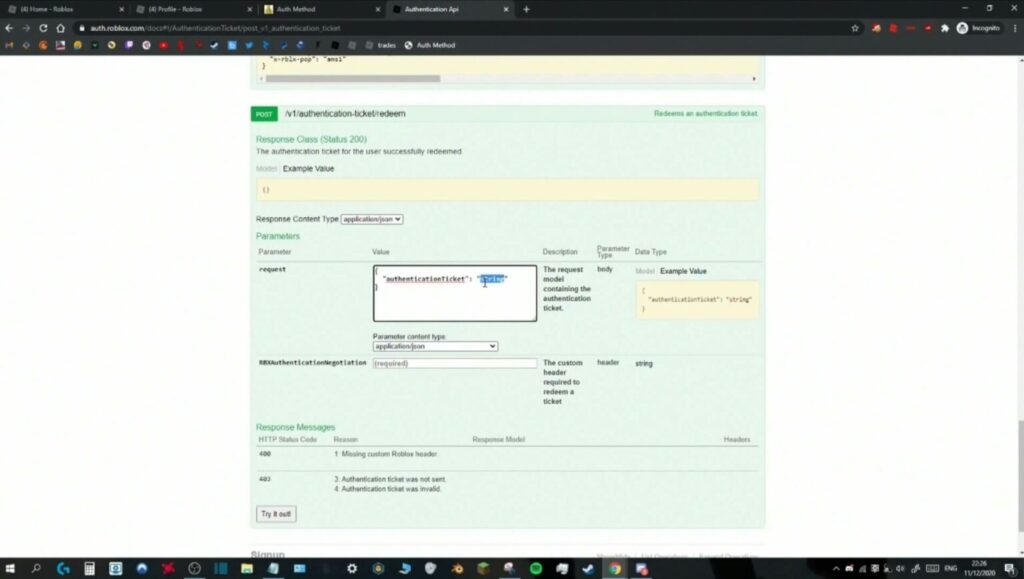
Task: Launch Logitech G Hub from taskbar
Action: (63, 569)
